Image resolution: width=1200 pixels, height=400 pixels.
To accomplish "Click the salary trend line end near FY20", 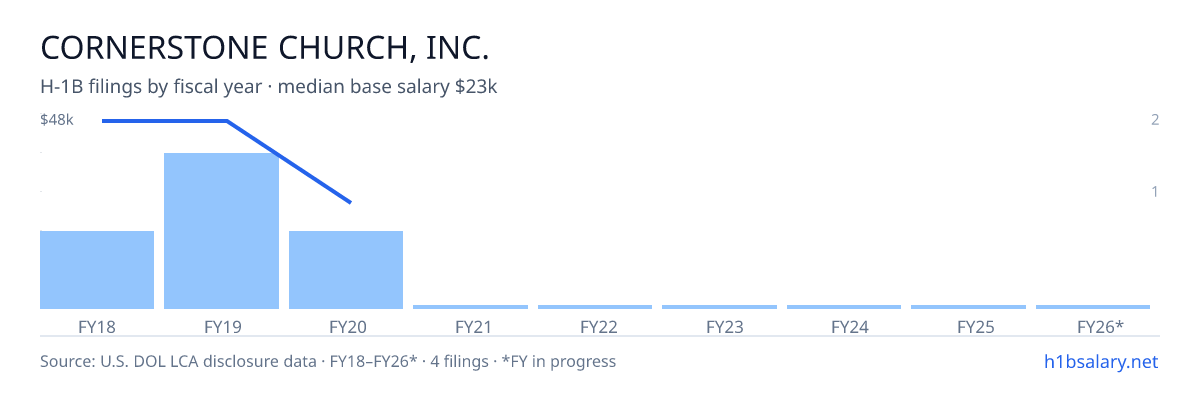I will [350, 202].
